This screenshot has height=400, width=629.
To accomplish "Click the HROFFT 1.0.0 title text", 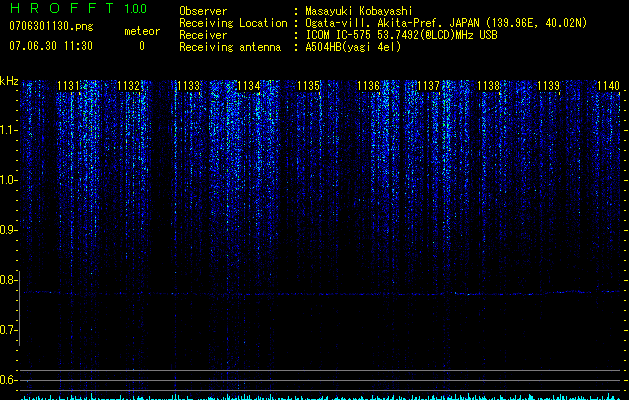I will (78, 8).
